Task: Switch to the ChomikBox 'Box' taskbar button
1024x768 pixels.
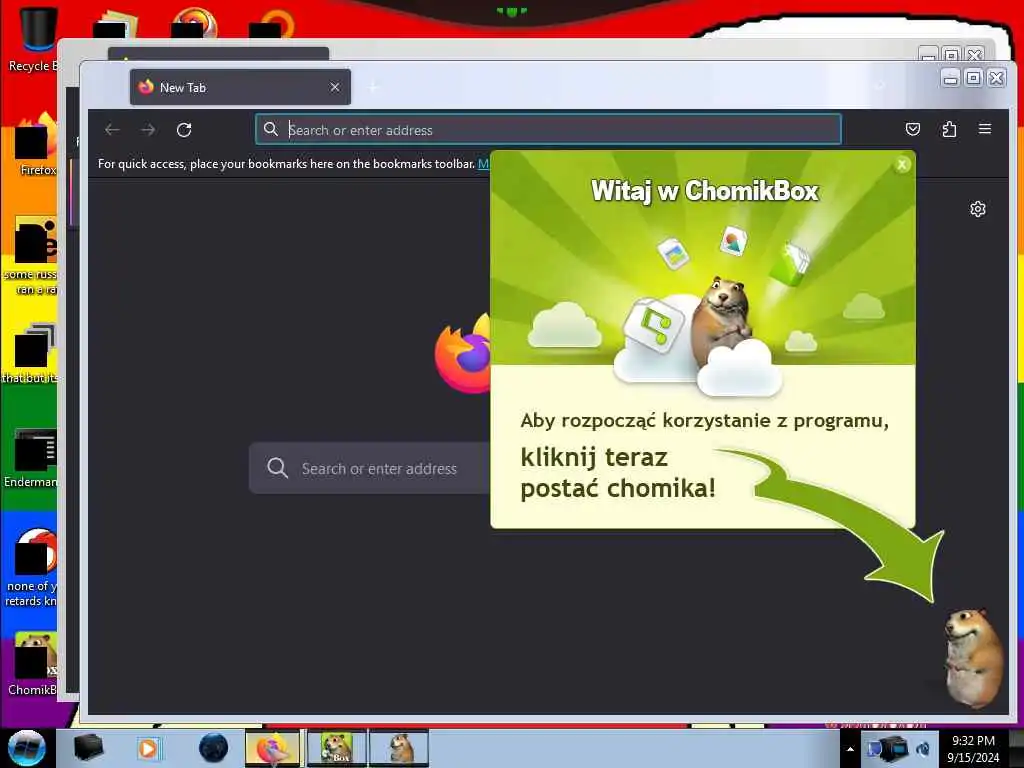Action: pyautogui.click(x=336, y=748)
